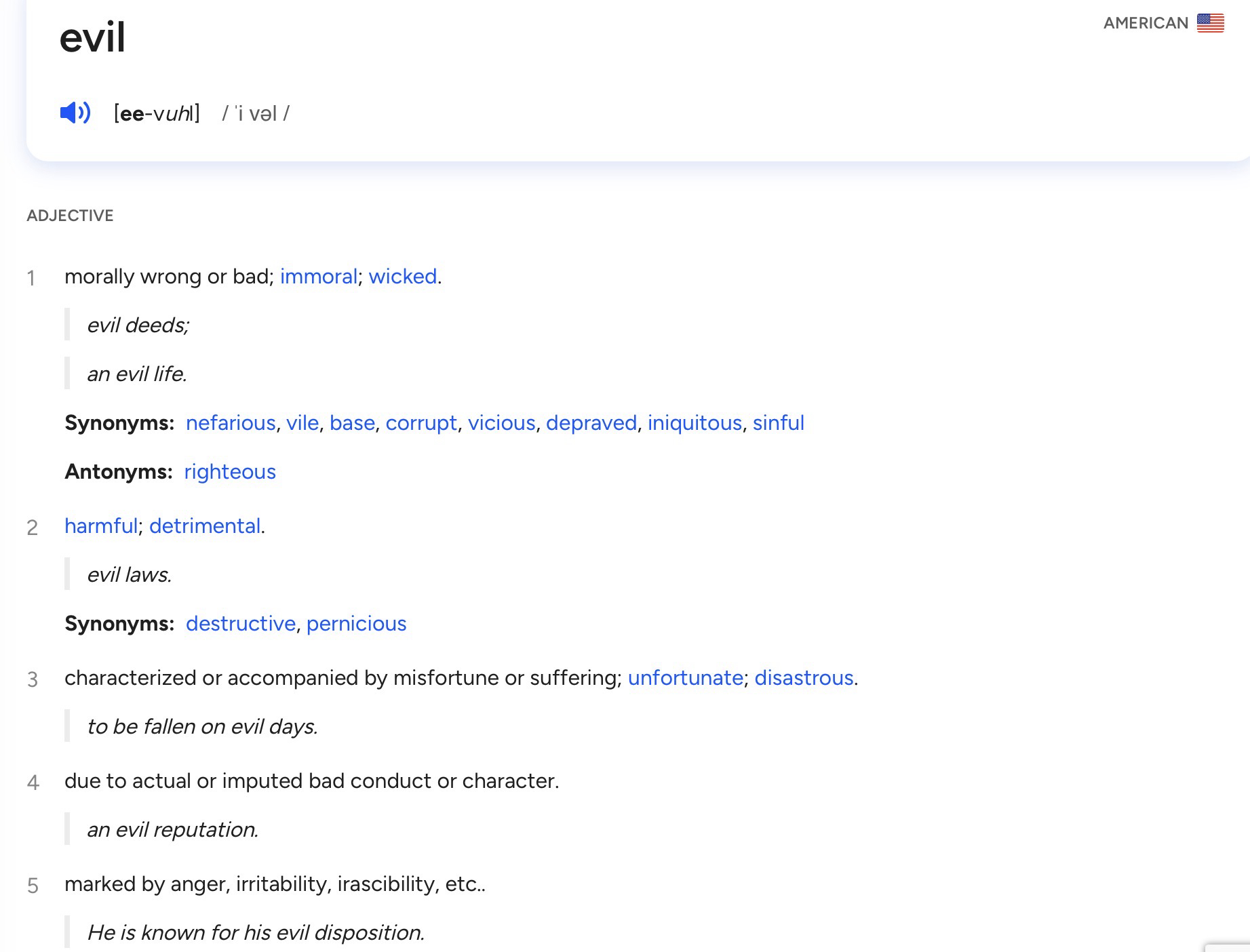Click the antonym 'righteous'
This screenshot has width=1250, height=952.
(x=230, y=472)
